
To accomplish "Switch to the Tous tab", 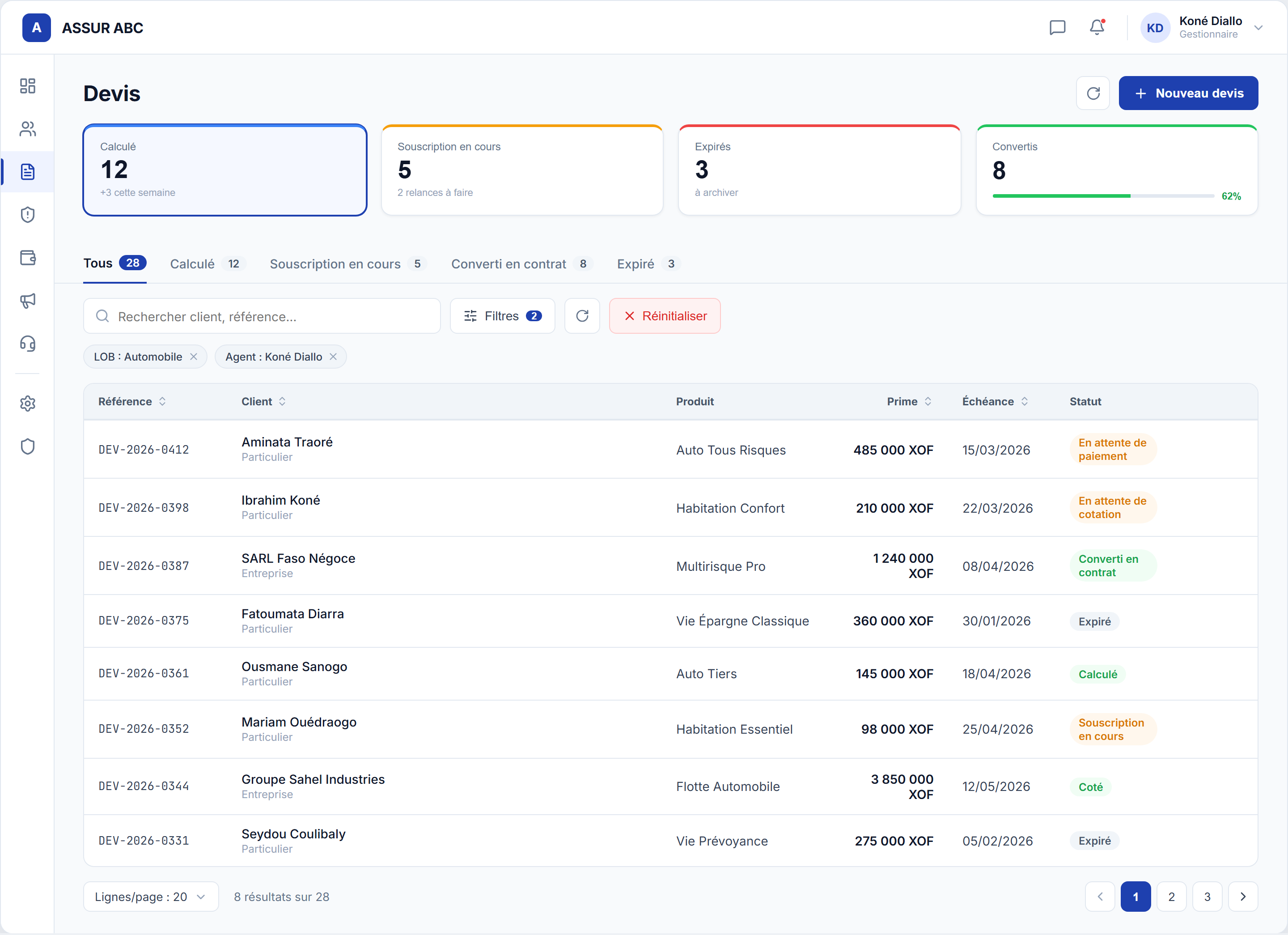I will [x=115, y=263].
